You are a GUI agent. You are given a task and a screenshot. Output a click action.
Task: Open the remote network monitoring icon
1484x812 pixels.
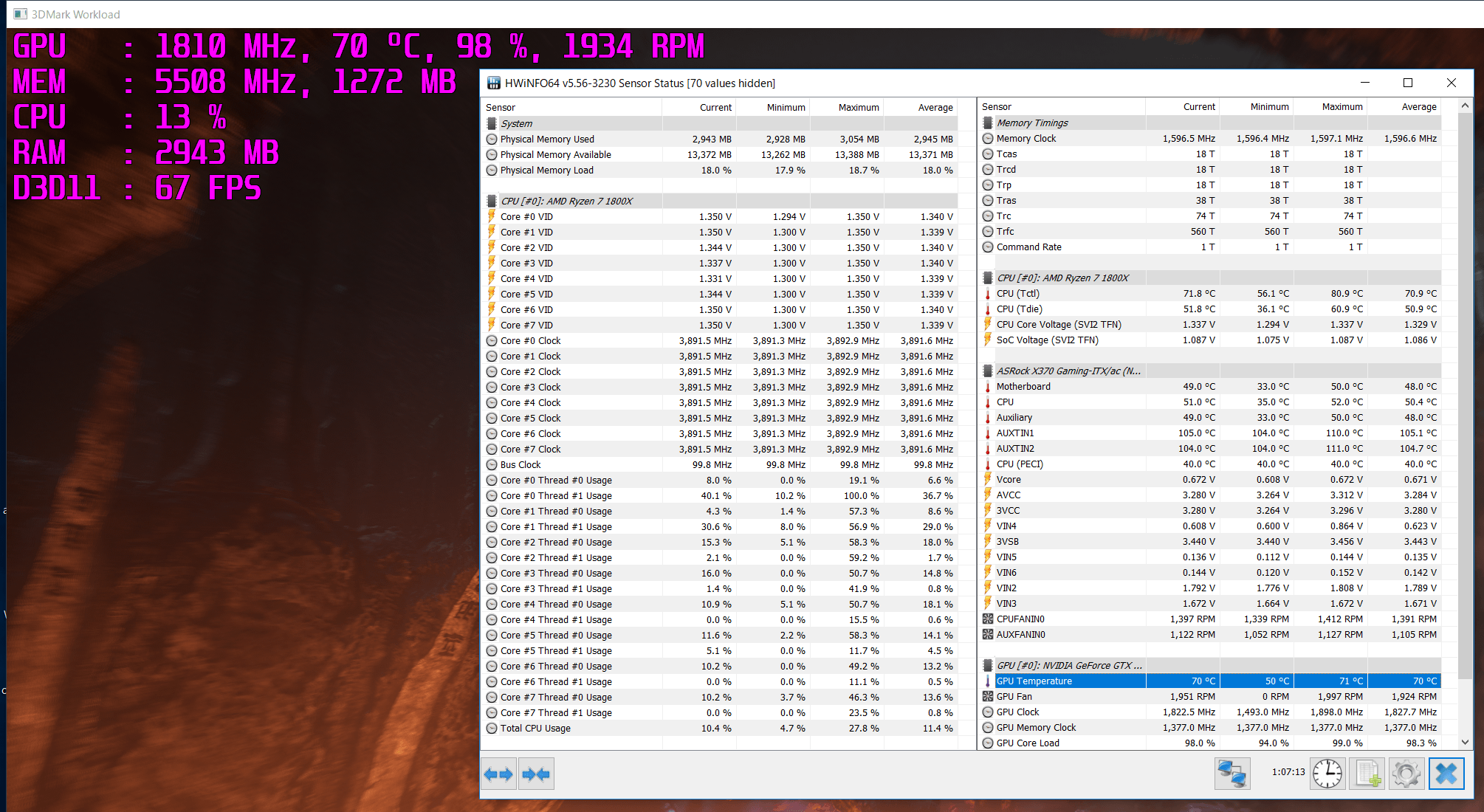pos(1231,774)
